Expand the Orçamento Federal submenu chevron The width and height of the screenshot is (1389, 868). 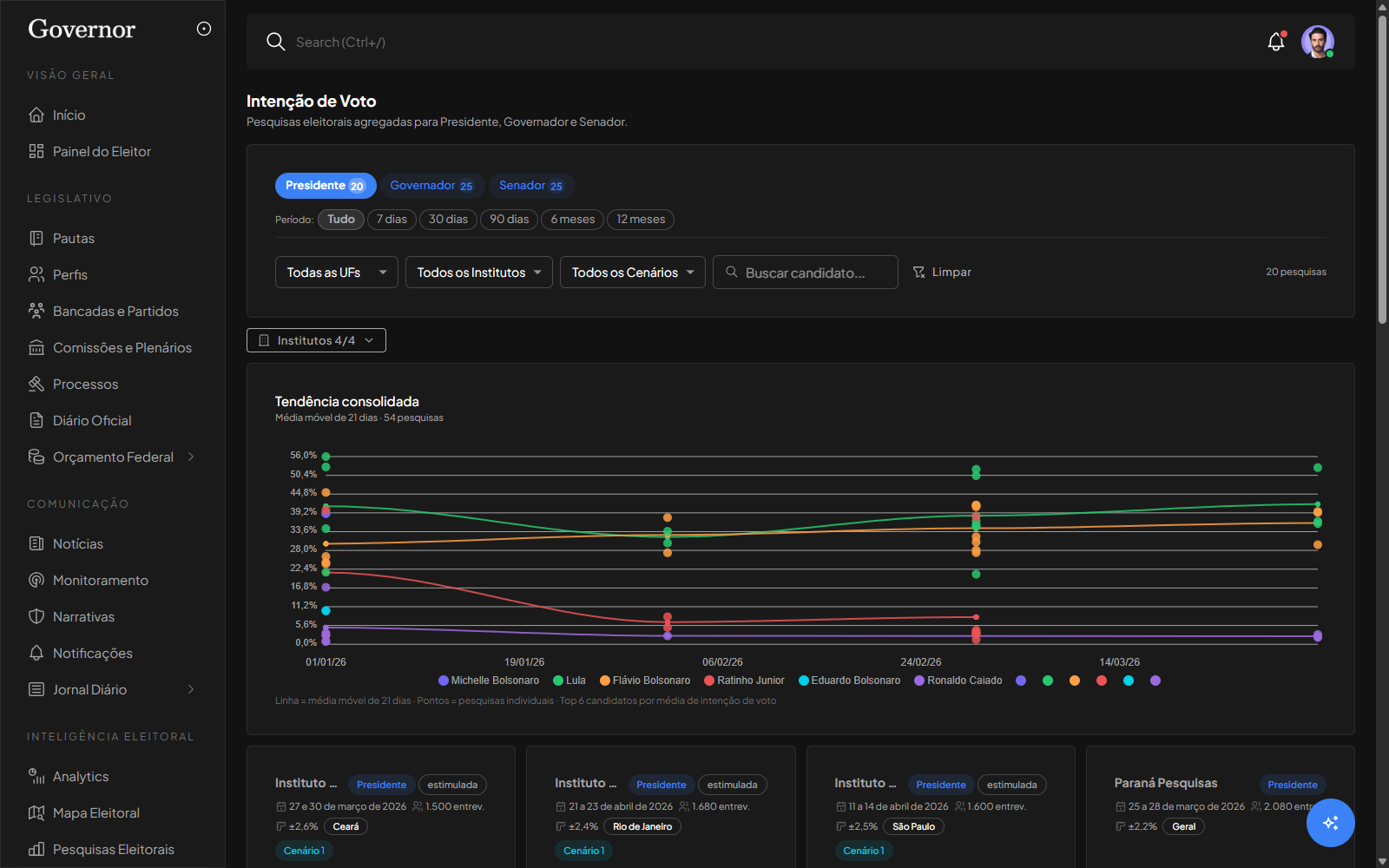pyautogui.click(x=191, y=457)
